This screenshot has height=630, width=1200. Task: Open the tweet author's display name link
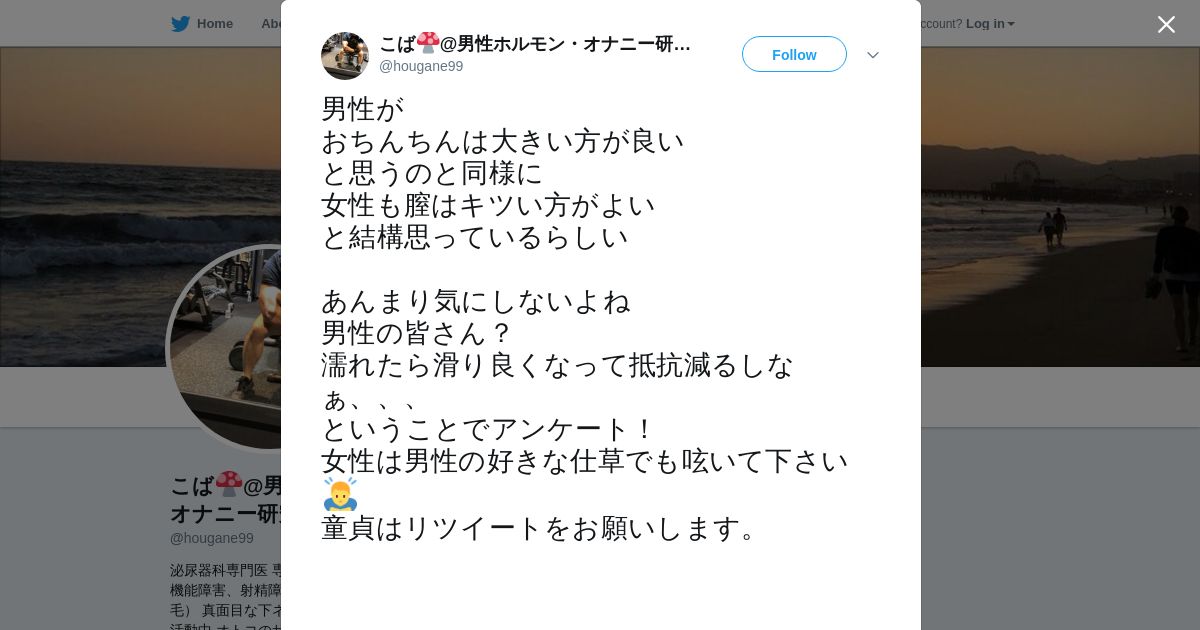[535, 43]
